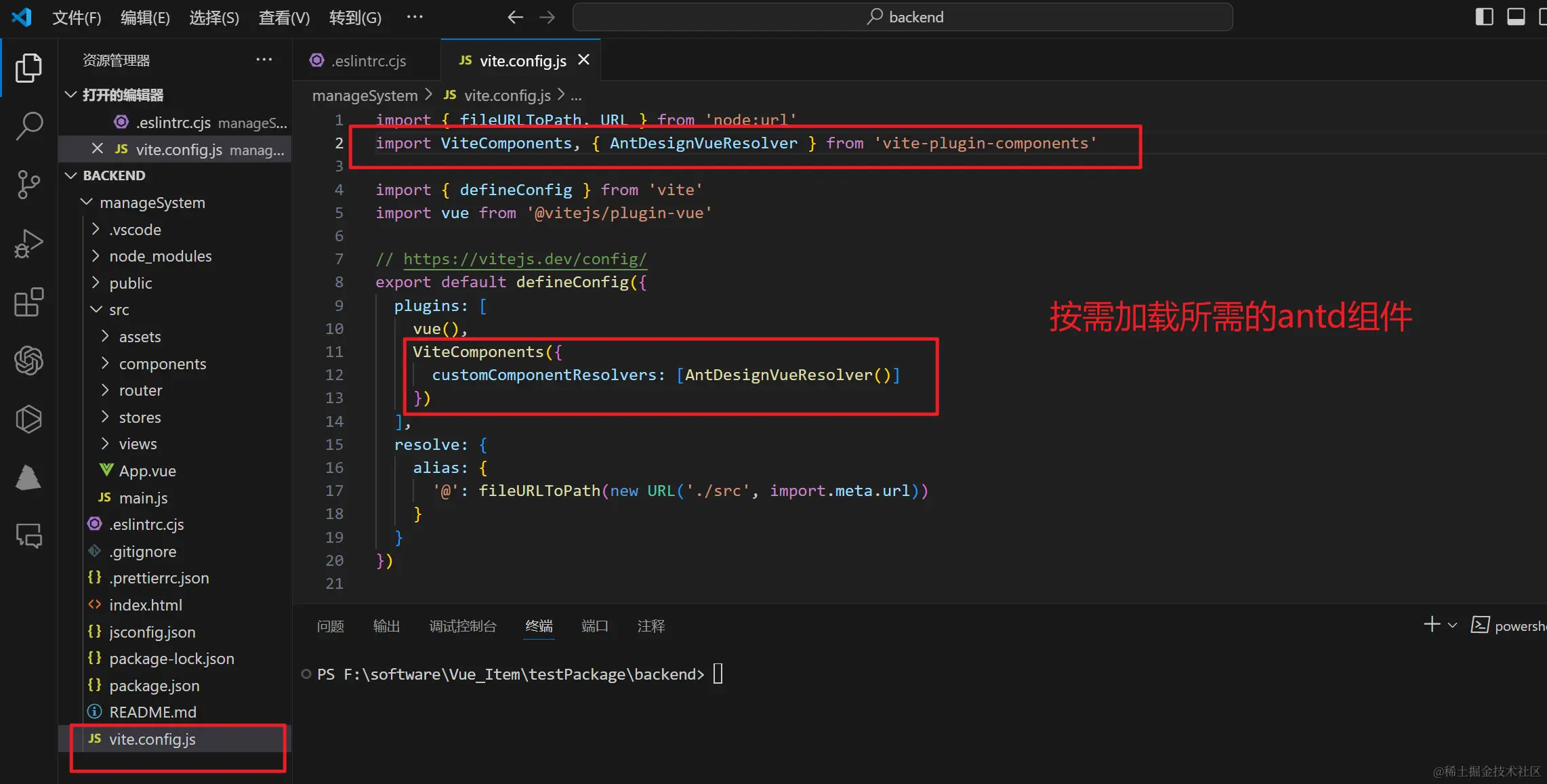Image resolution: width=1547 pixels, height=784 pixels.
Task: Go back with the left arrow
Action: (515, 17)
